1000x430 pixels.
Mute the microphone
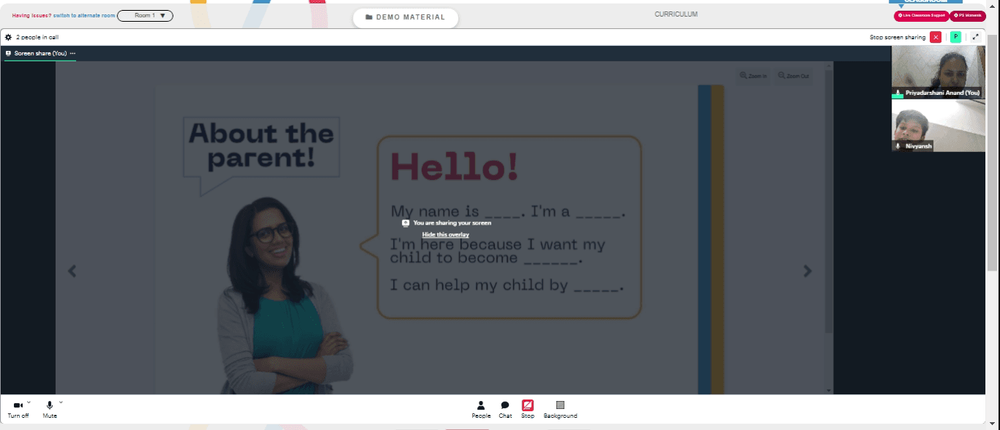coord(50,409)
